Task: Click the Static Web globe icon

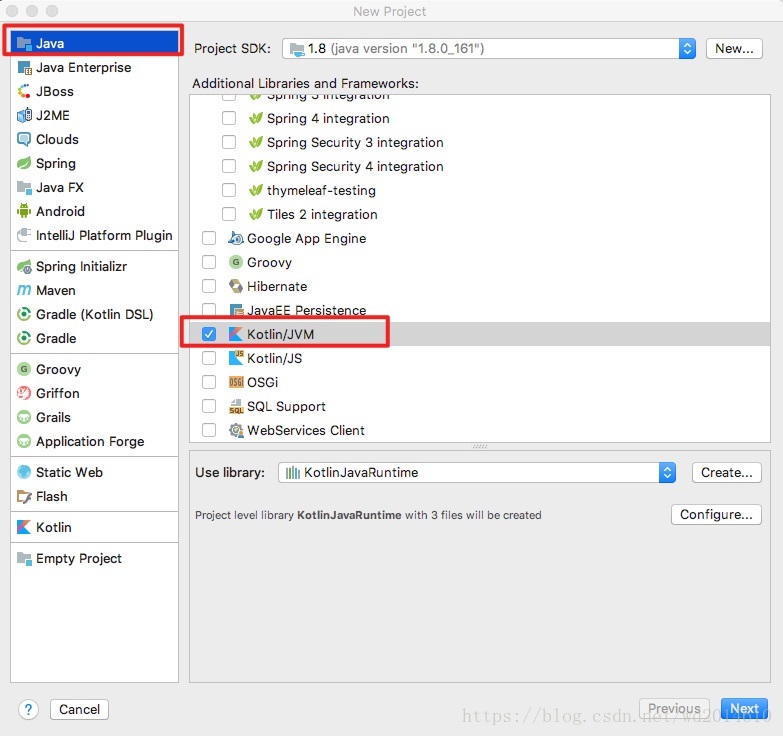Action: [x=24, y=472]
